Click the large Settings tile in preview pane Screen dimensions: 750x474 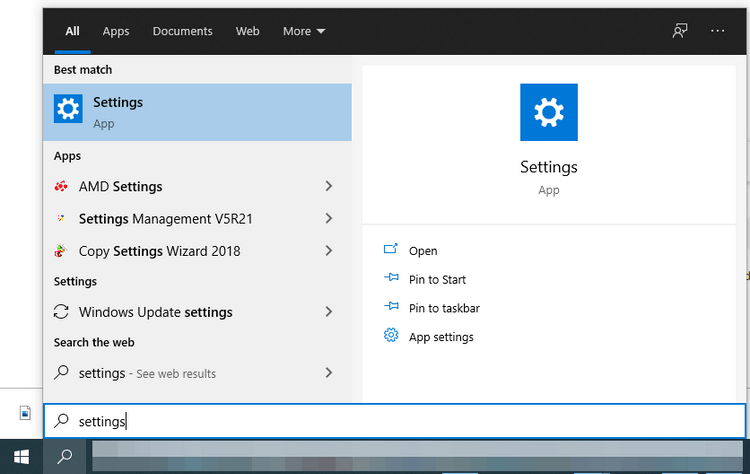point(549,112)
